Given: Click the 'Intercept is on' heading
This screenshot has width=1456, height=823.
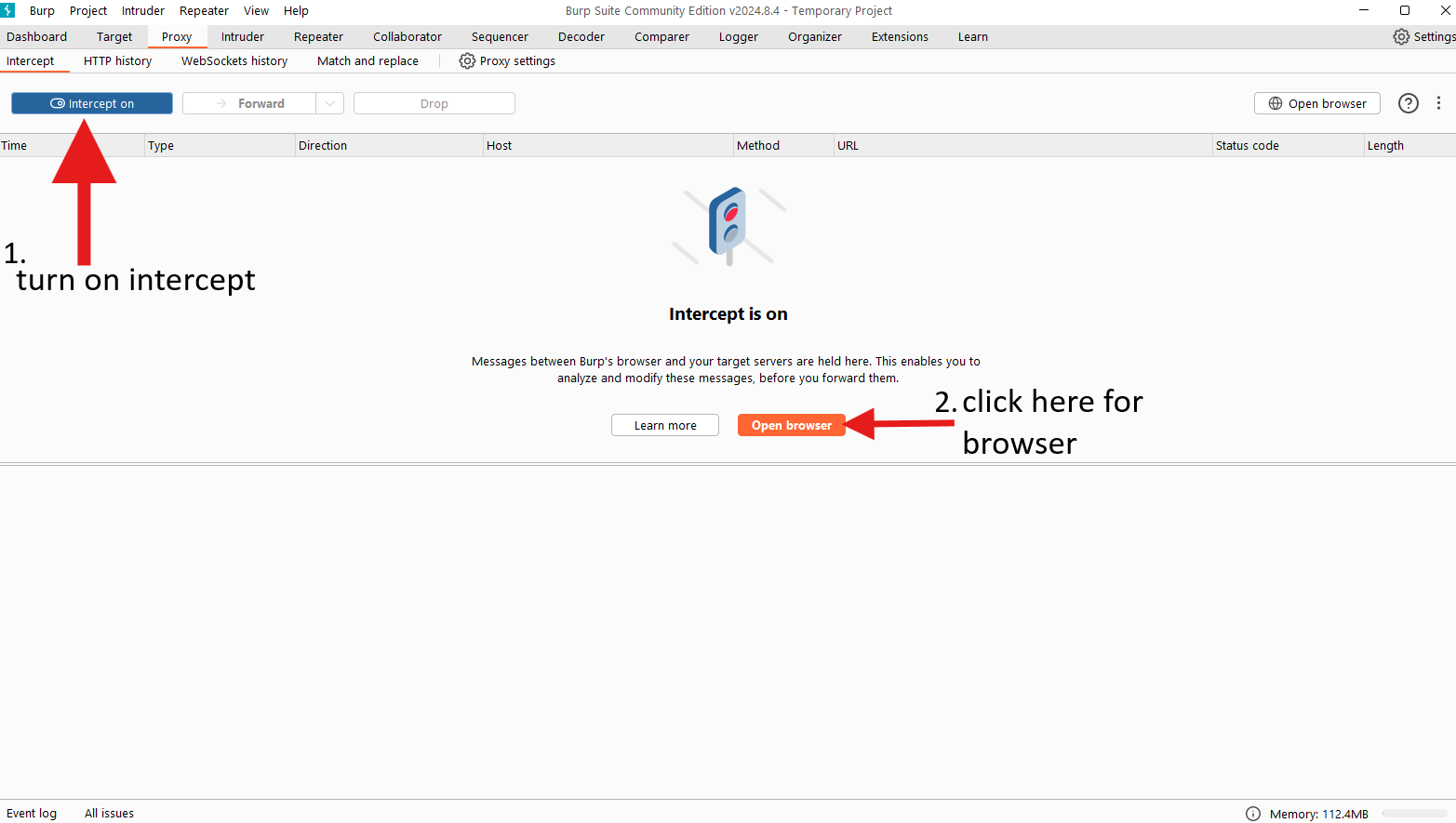Looking at the screenshot, I should [x=728, y=314].
